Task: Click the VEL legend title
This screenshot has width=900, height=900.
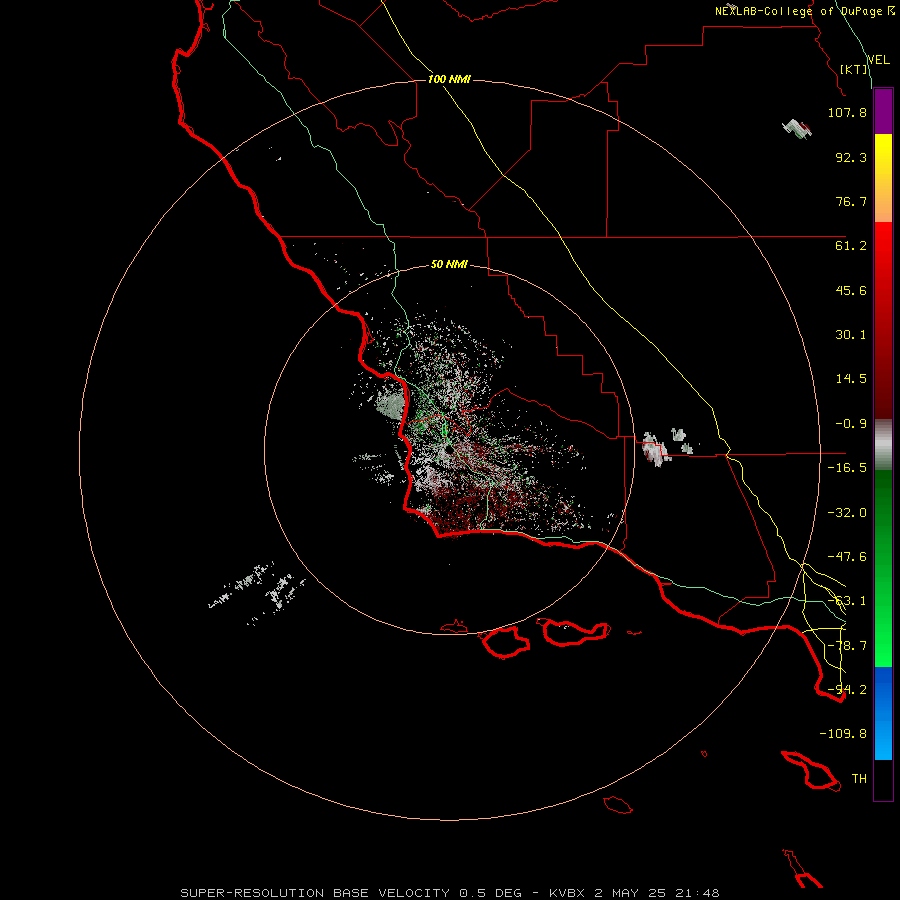Action: 879,59
